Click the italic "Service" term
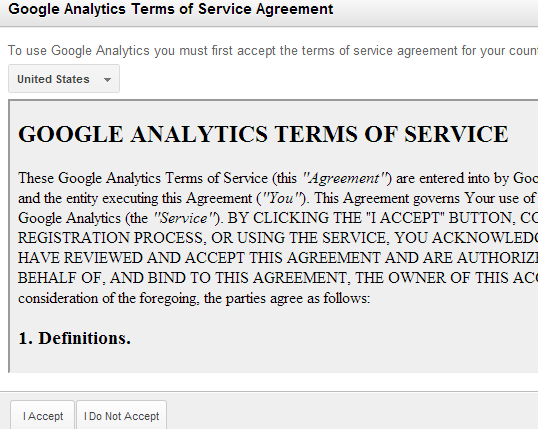Screen dimensions: 538x429 coord(184,218)
